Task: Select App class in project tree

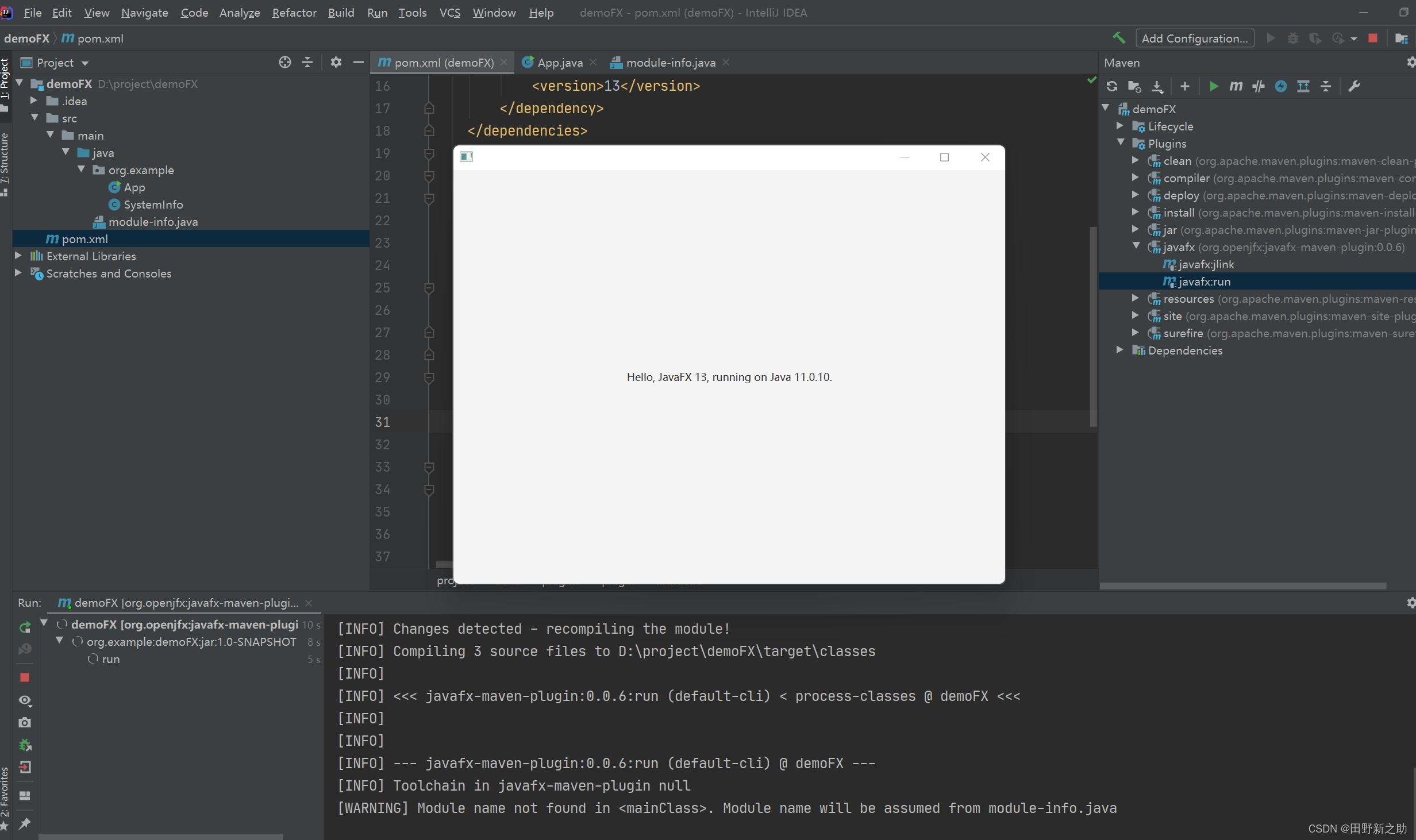Action: [134, 187]
